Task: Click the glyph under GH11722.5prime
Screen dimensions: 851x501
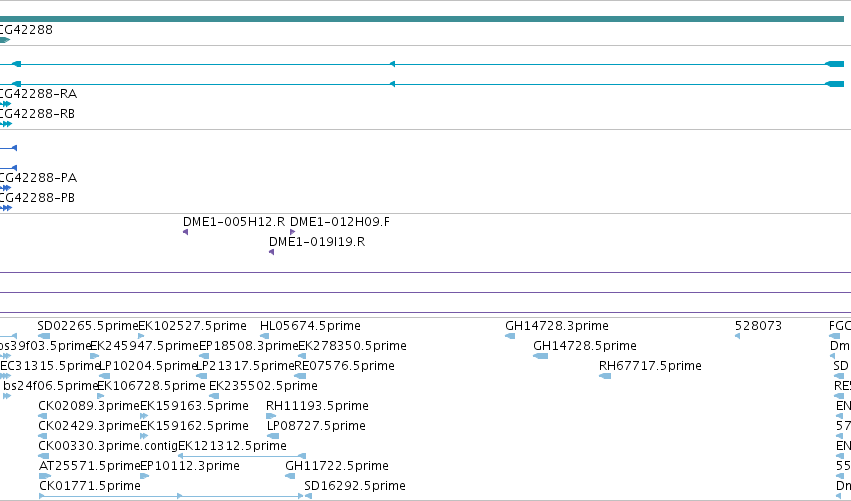Action: (290, 477)
